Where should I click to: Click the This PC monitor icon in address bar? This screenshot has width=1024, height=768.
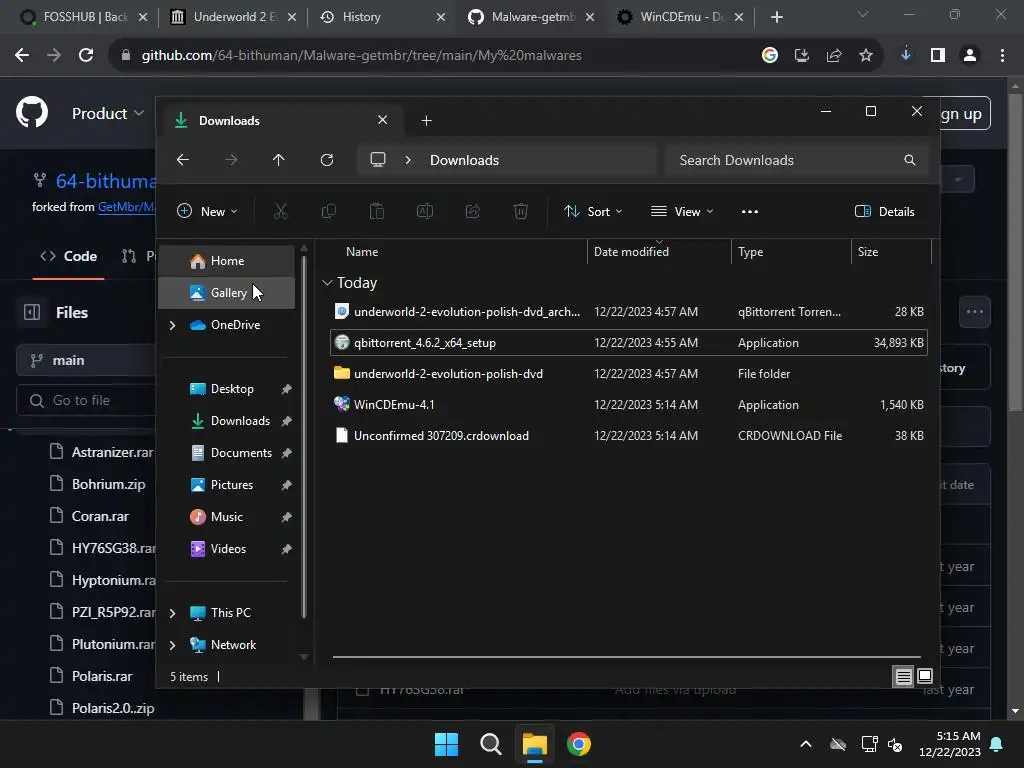377,160
